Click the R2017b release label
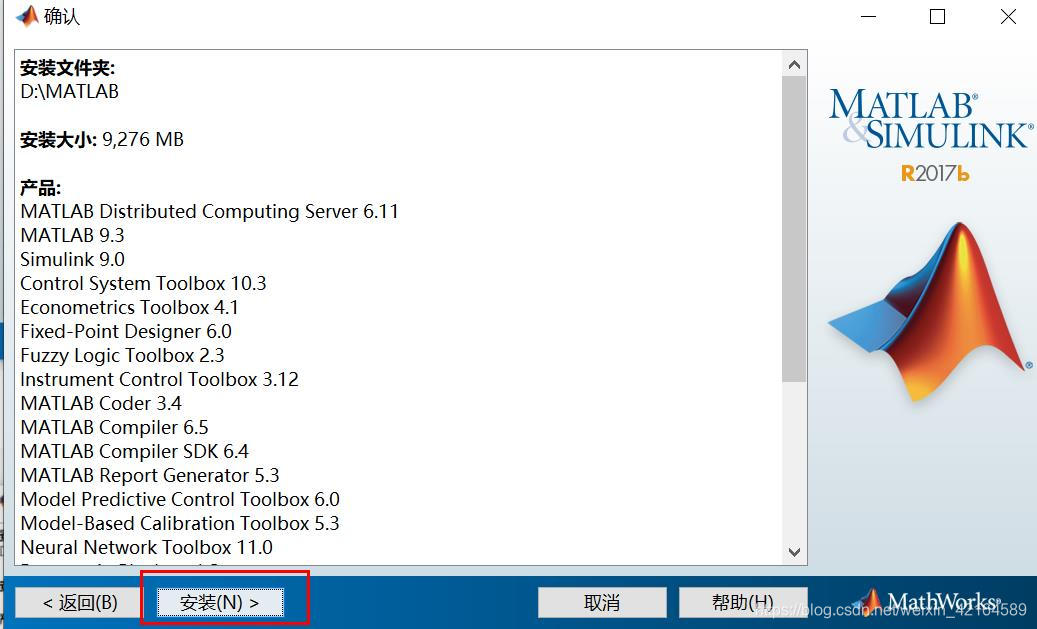The image size is (1037, 629). (935, 173)
